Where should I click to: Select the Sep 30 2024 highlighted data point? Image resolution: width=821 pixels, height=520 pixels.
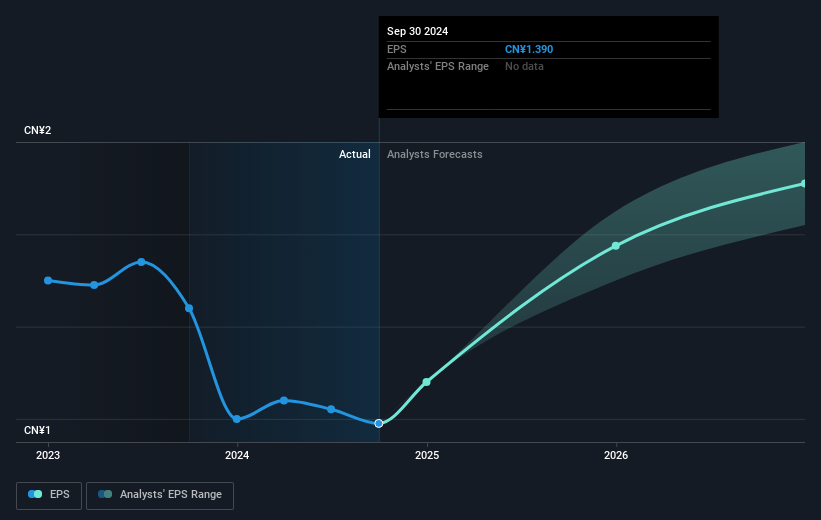click(x=379, y=423)
